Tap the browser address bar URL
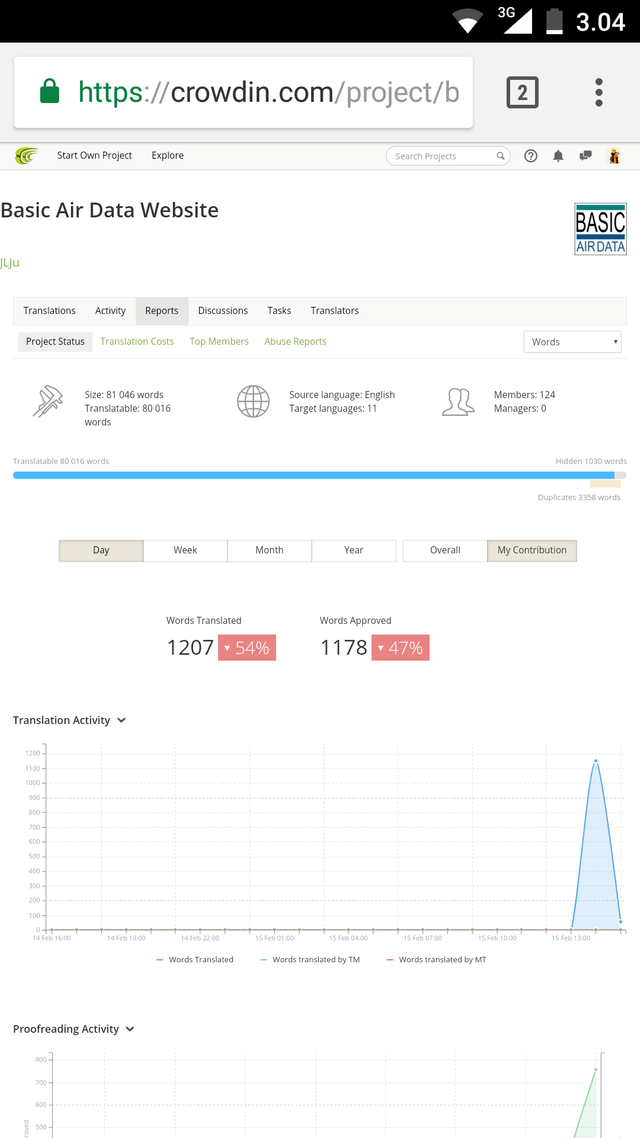Viewport: 640px width, 1138px height. coord(268,92)
